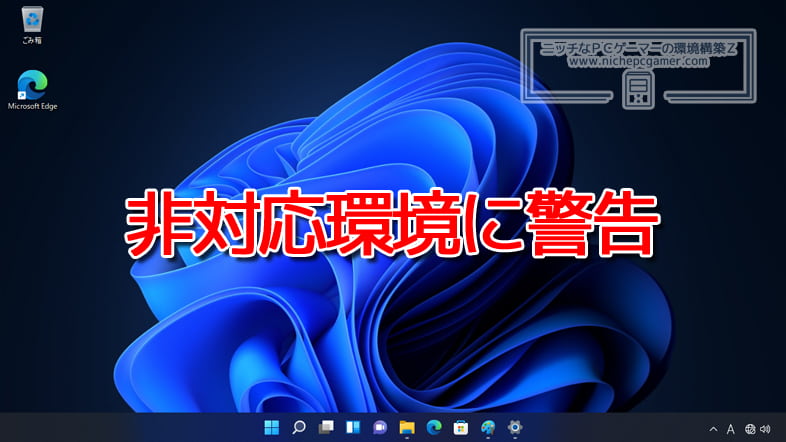Launch Teams Chat from the taskbar
This screenshot has height=442, width=786.
(379, 428)
